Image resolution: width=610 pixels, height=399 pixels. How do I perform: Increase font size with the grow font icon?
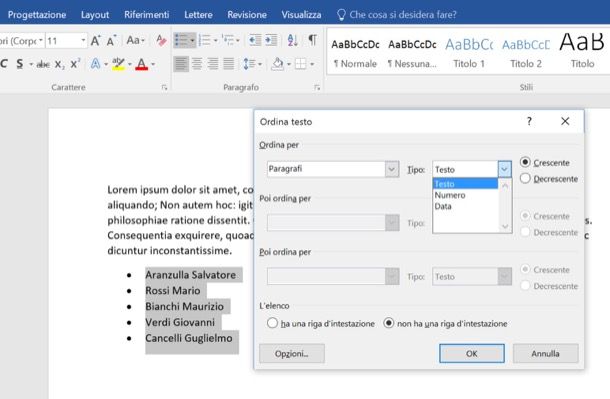pos(95,40)
